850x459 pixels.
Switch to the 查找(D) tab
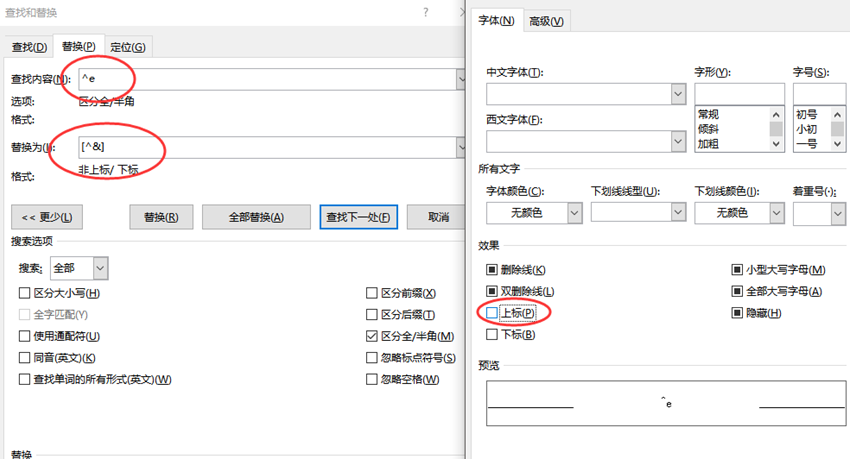coord(29,47)
